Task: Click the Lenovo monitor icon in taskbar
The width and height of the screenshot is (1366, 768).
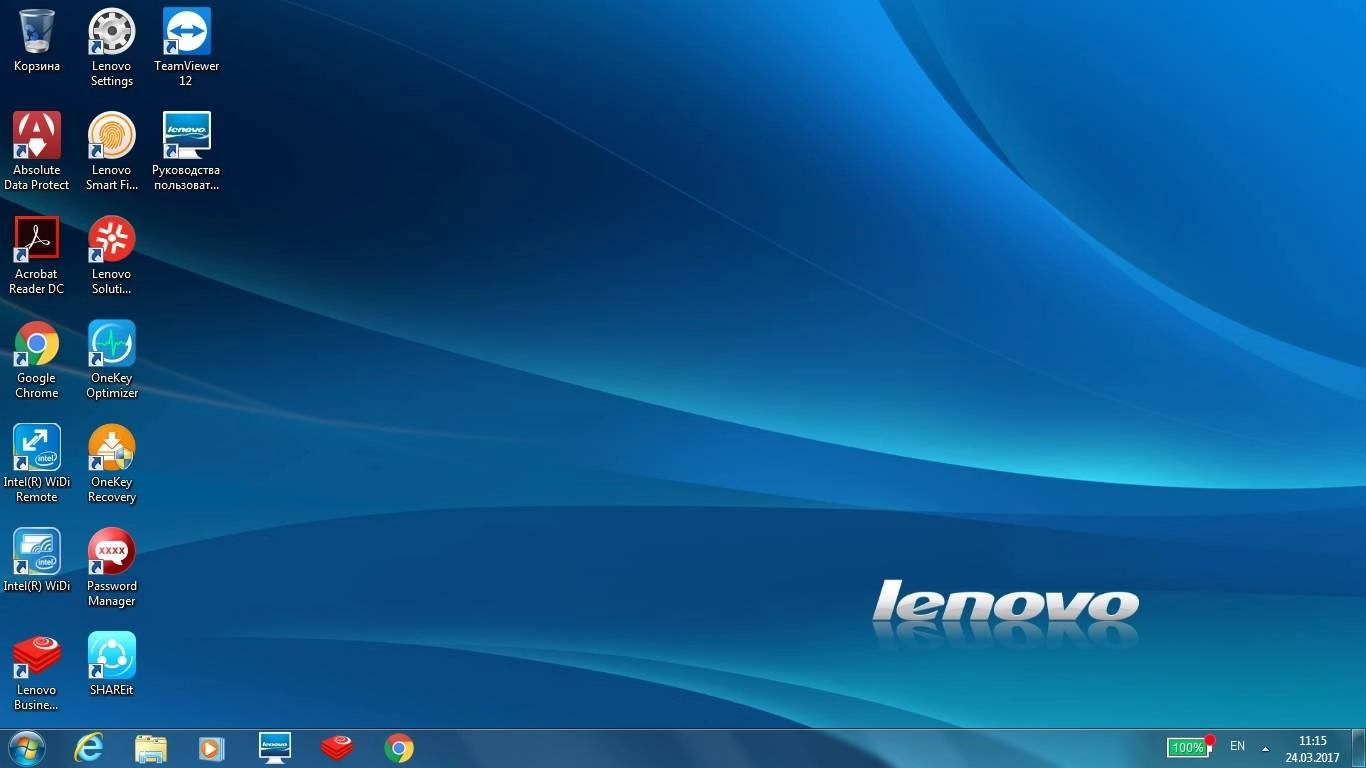Action: tap(275, 748)
